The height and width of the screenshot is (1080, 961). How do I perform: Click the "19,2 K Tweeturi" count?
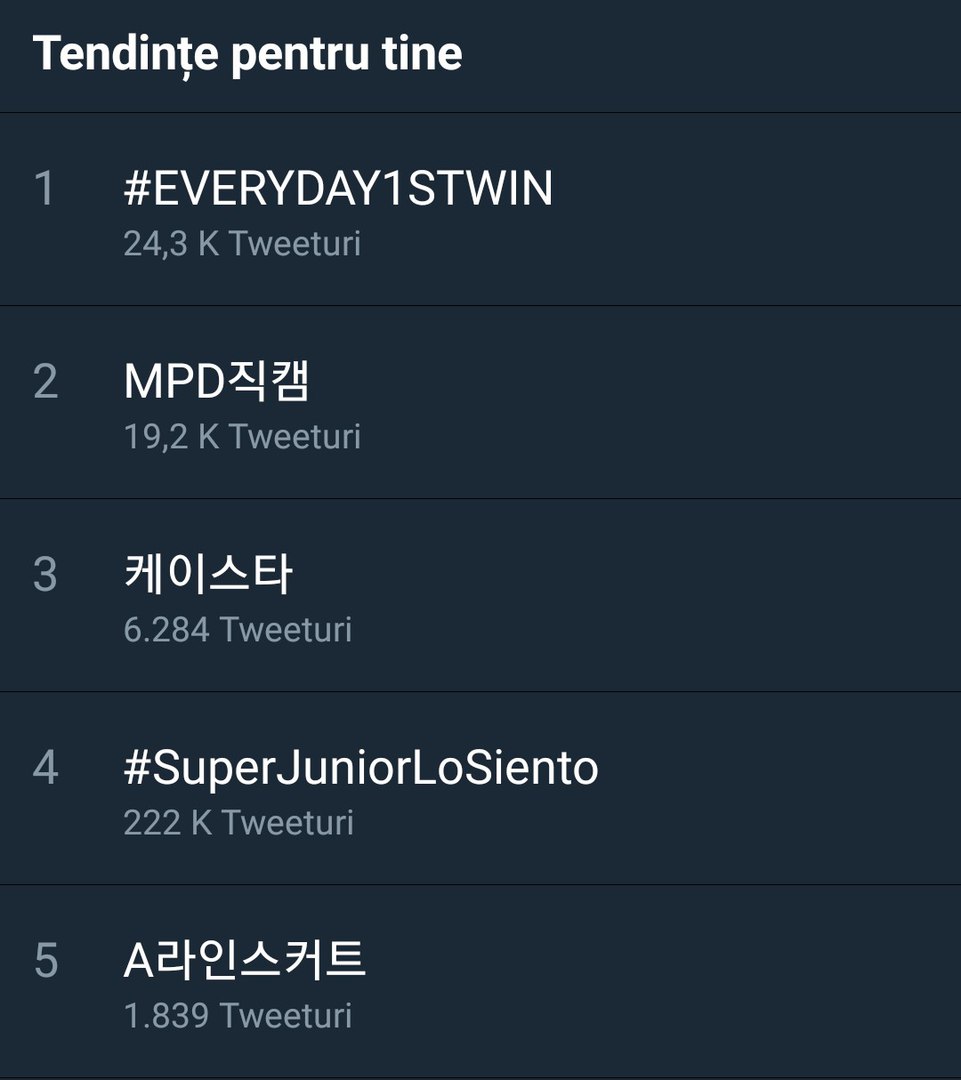pos(242,437)
